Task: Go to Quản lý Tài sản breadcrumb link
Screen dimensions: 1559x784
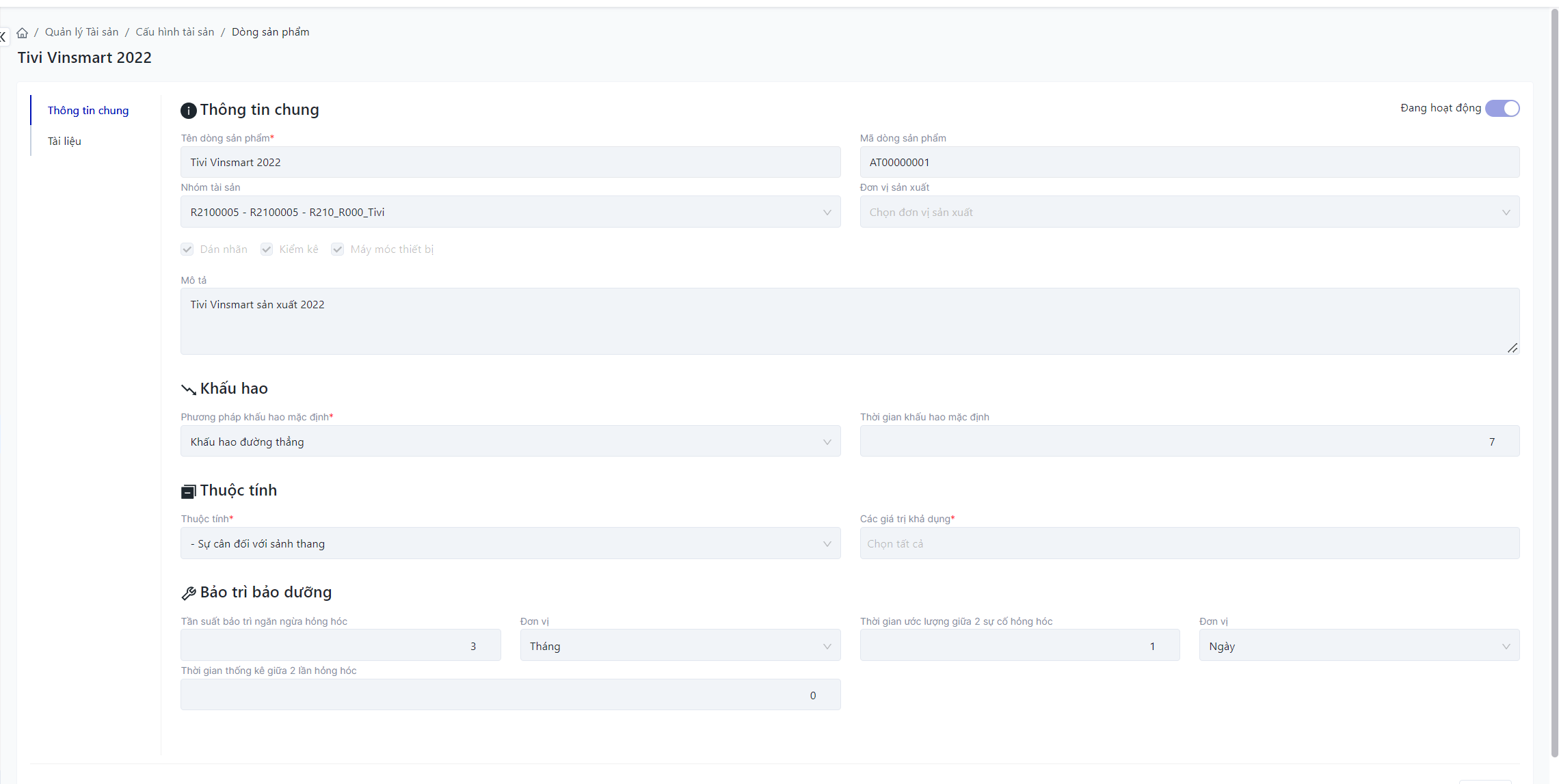Action: coord(81,32)
